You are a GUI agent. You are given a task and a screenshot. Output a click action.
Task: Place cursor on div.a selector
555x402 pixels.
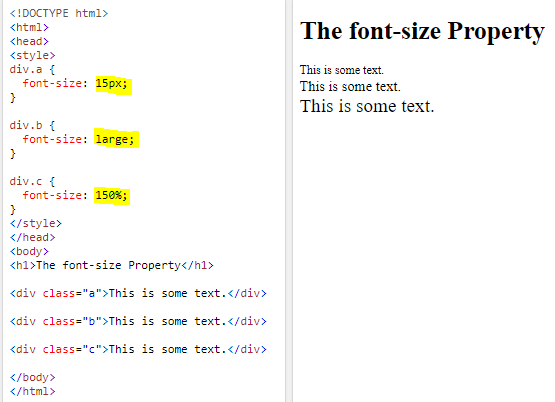coord(26,69)
